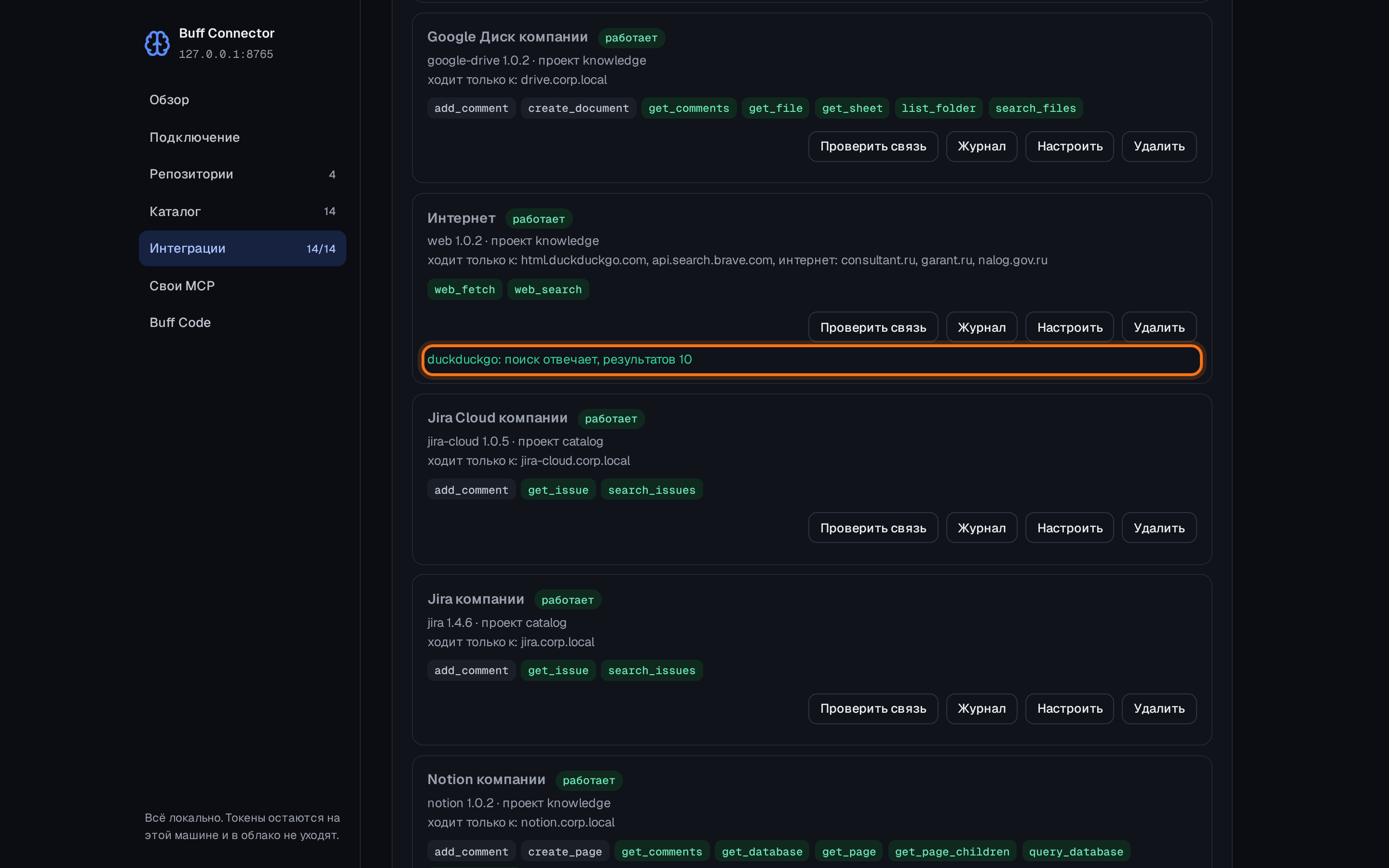Click the Google Диск компании card title
The width and height of the screenshot is (1389, 868).
pyautogui.click(x=507, y=37)
